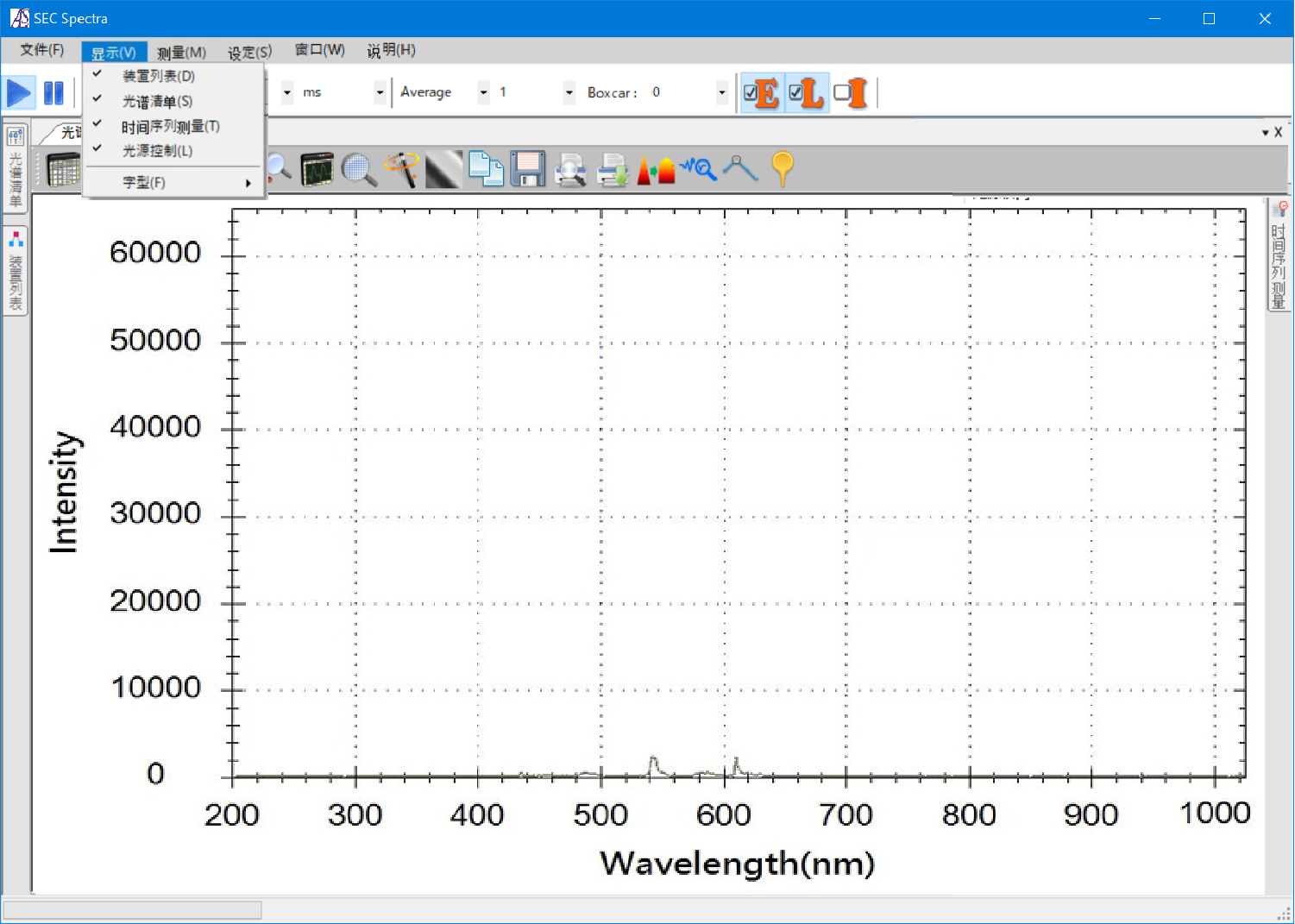Expand the Boxcar value dropdown
Image resolution: width=1295 pixels, height=924 pixels.
722,92
